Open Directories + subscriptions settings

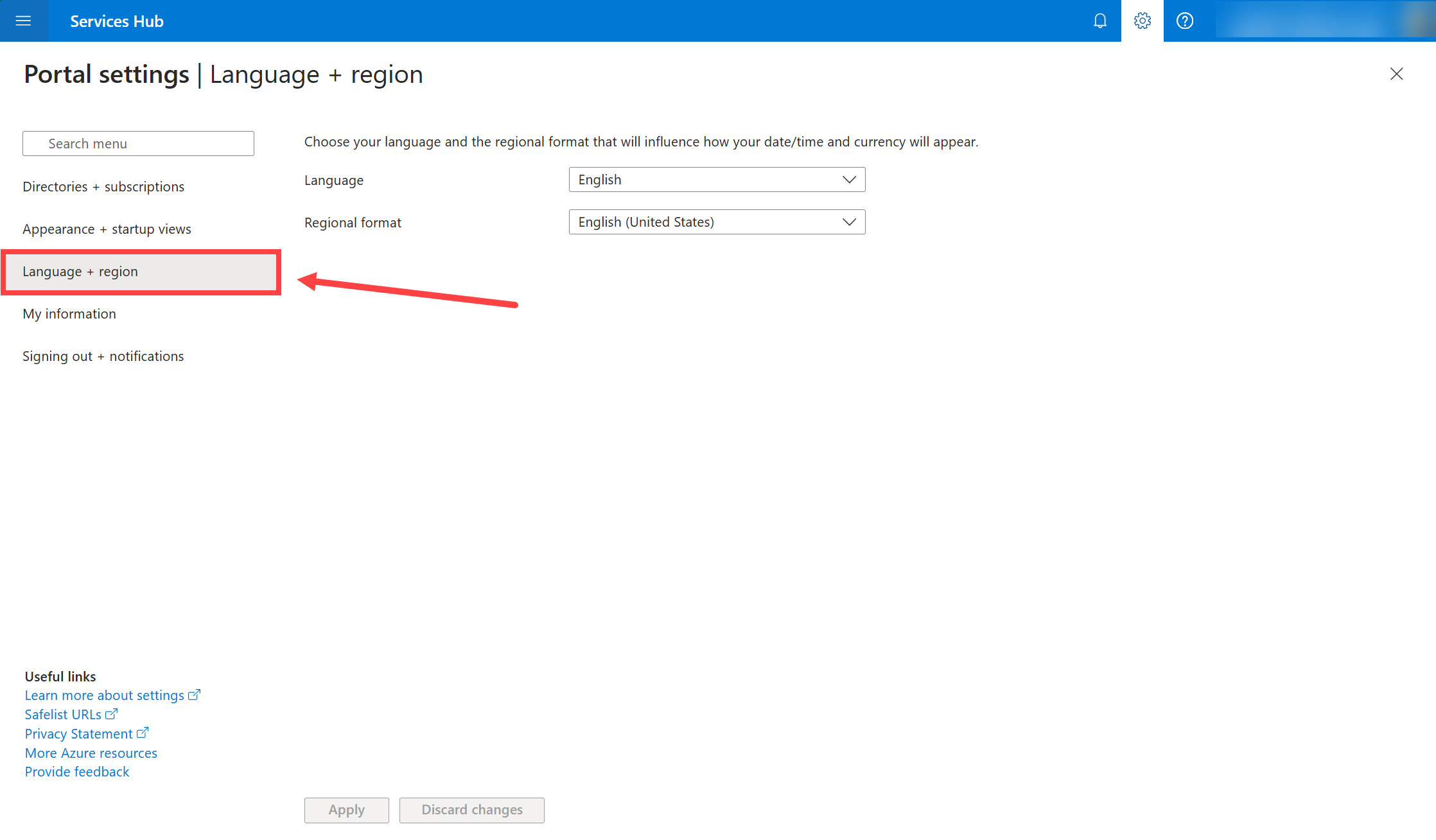(103, 187)
